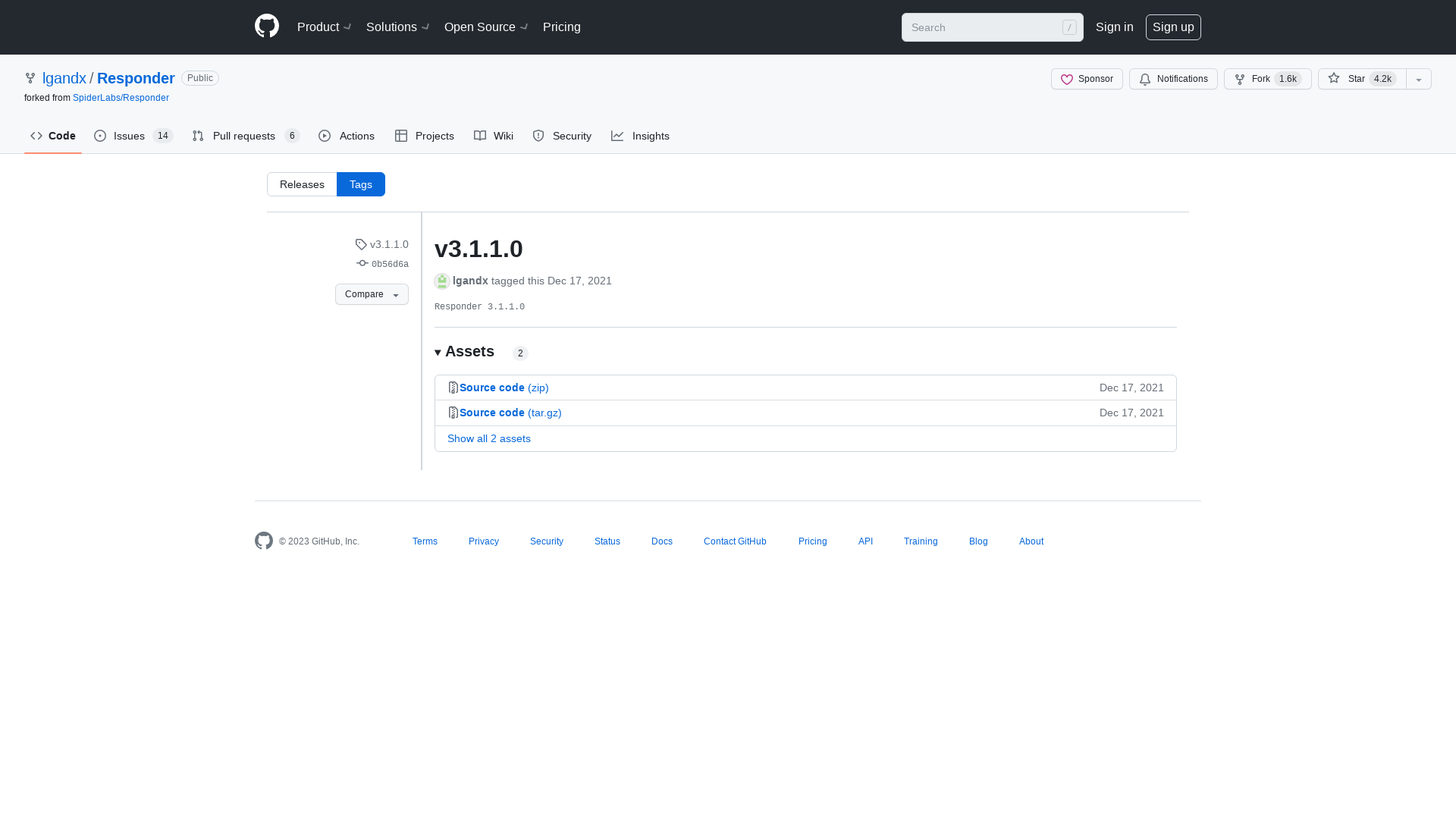The height and width of the screenshot is (819, 1456).
Task: Click the GitHub logo in header
Action: point(267,27)
